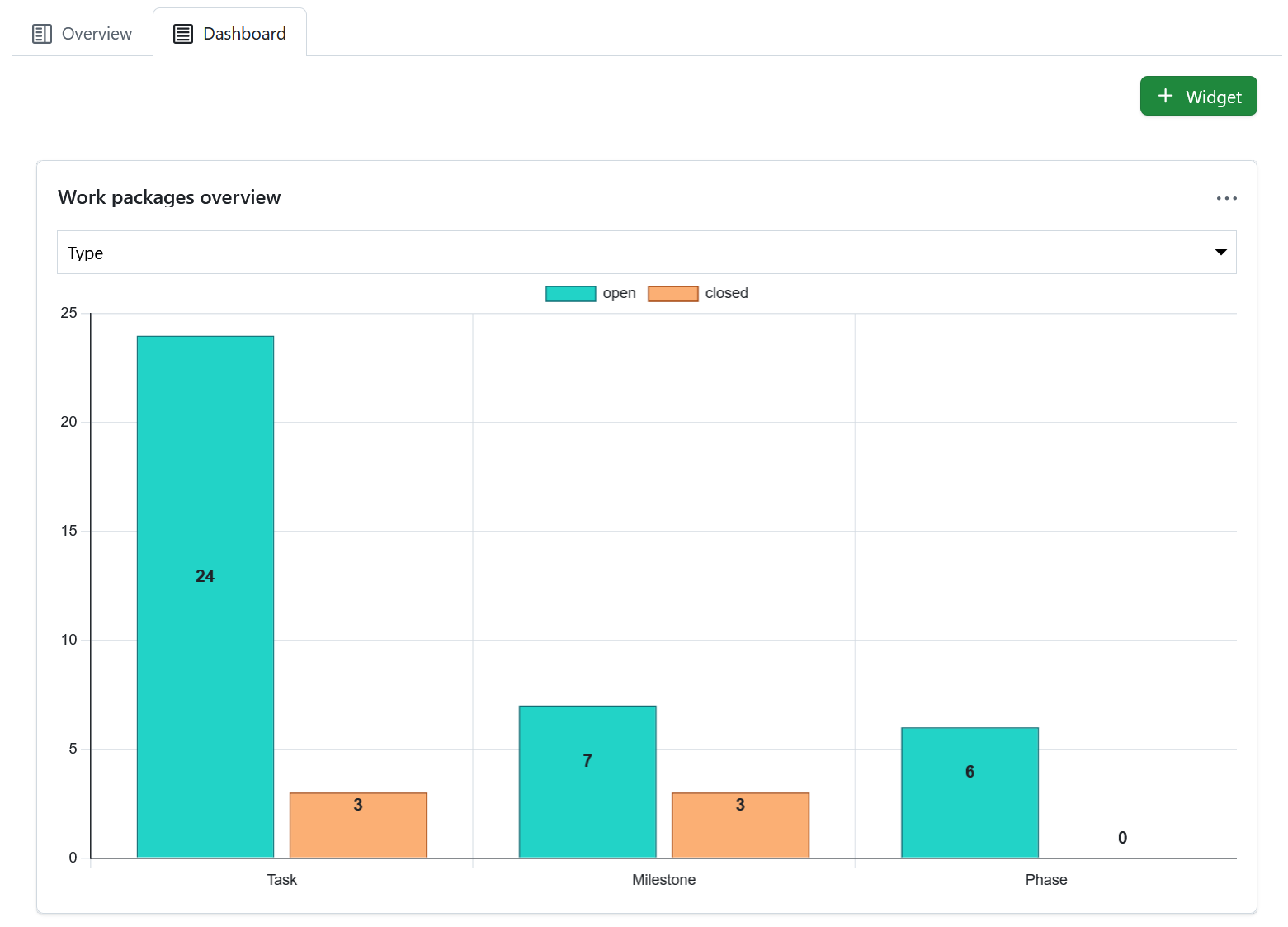Click the Overview tab icon
1288x927 pixels.
pos(41,34)
